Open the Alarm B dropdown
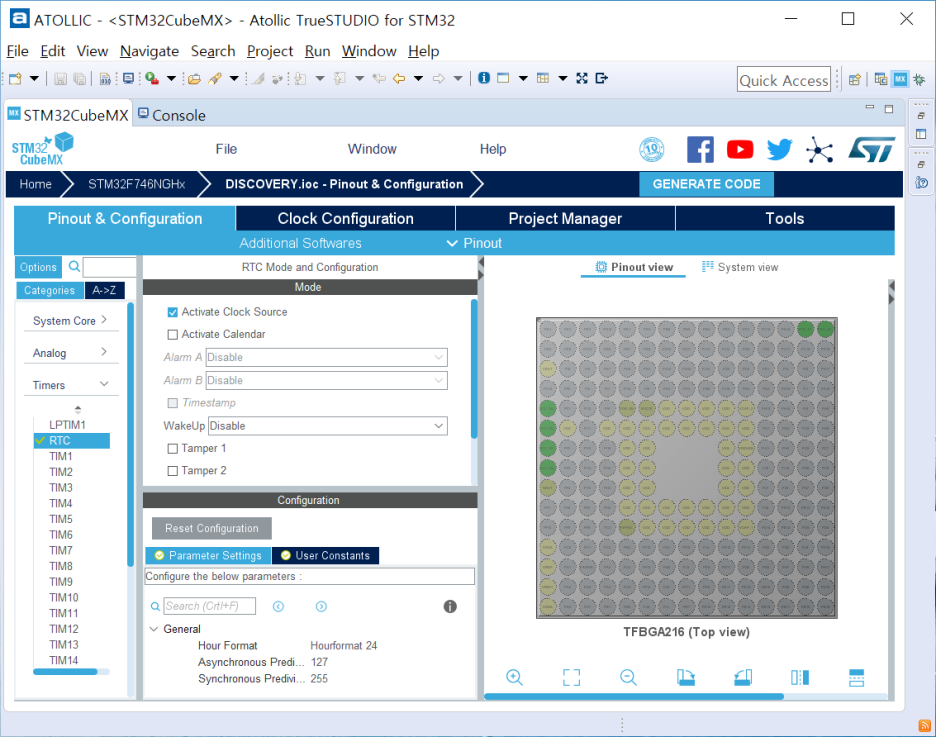This screenshot has height=737, width=936. coord(327,381)
